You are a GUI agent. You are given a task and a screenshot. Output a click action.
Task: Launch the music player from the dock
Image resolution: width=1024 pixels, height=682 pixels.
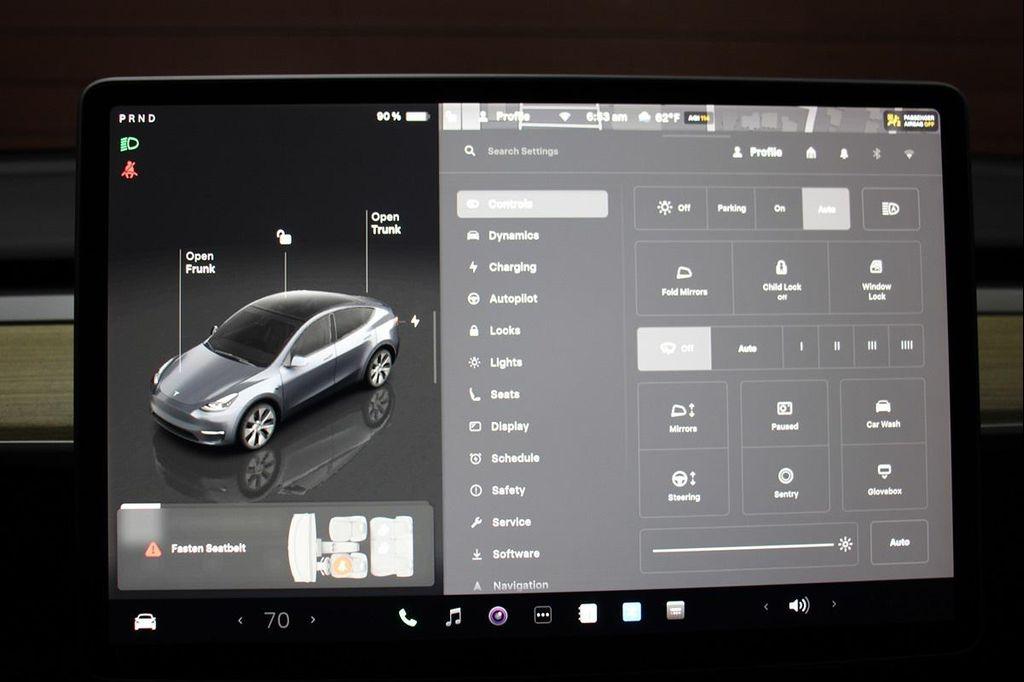[454, 618]
